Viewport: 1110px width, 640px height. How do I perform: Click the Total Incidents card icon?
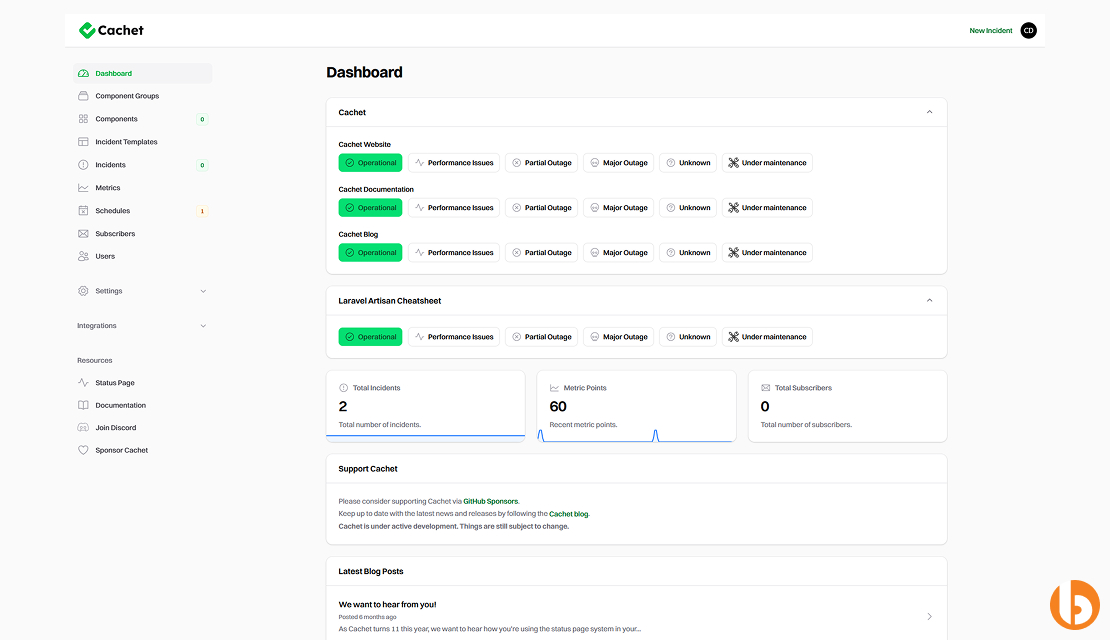coord(343,388)
